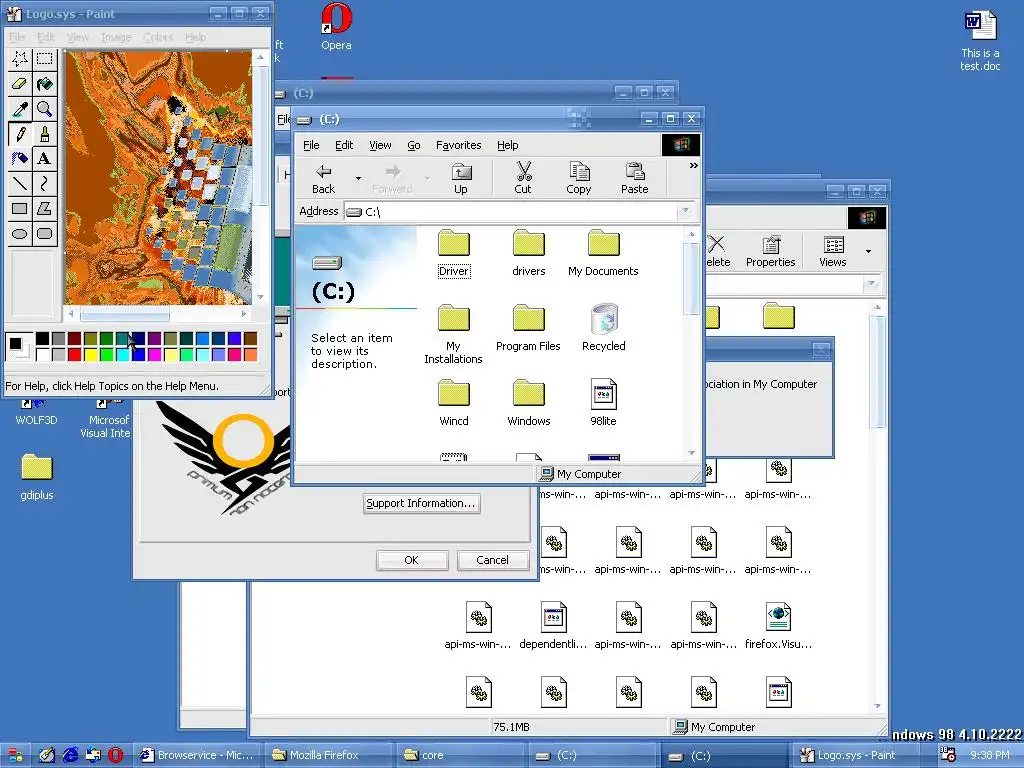This screenshot has height=768, width=1024.
Task: Click Cancel in the dialog
Action: coord(492,560)
